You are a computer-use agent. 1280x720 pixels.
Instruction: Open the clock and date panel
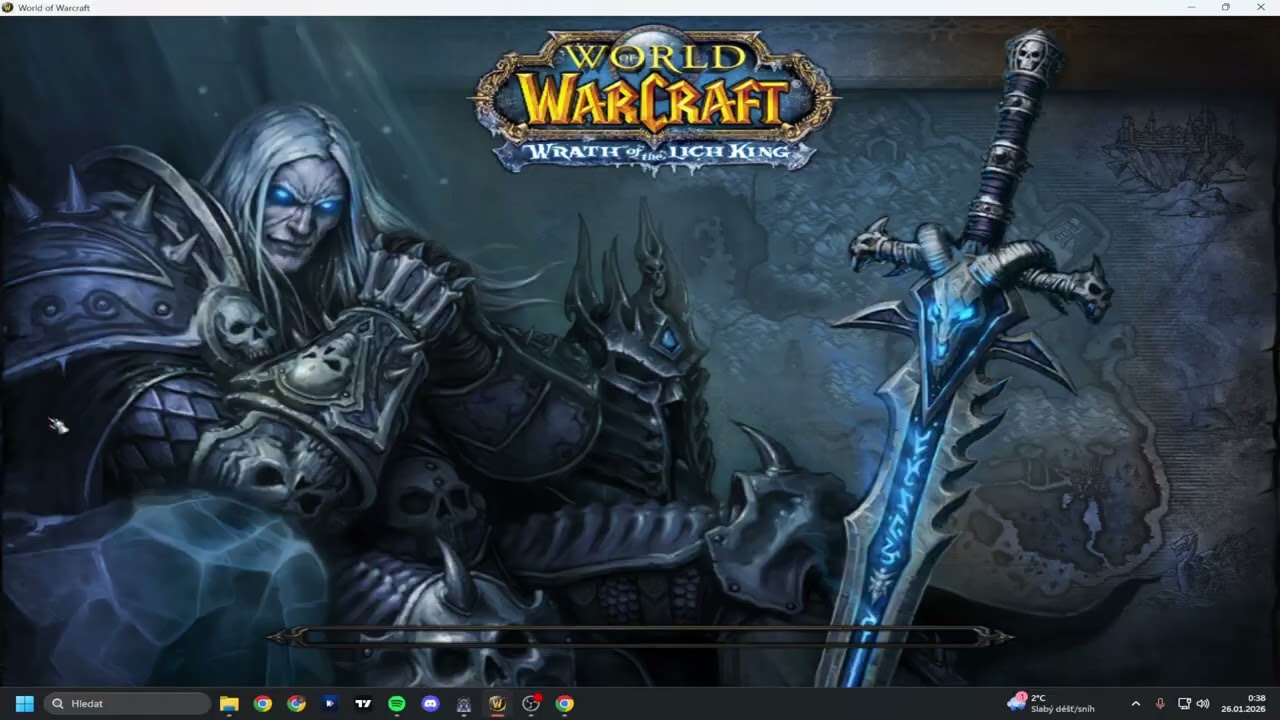click(x=1244, y=703)
